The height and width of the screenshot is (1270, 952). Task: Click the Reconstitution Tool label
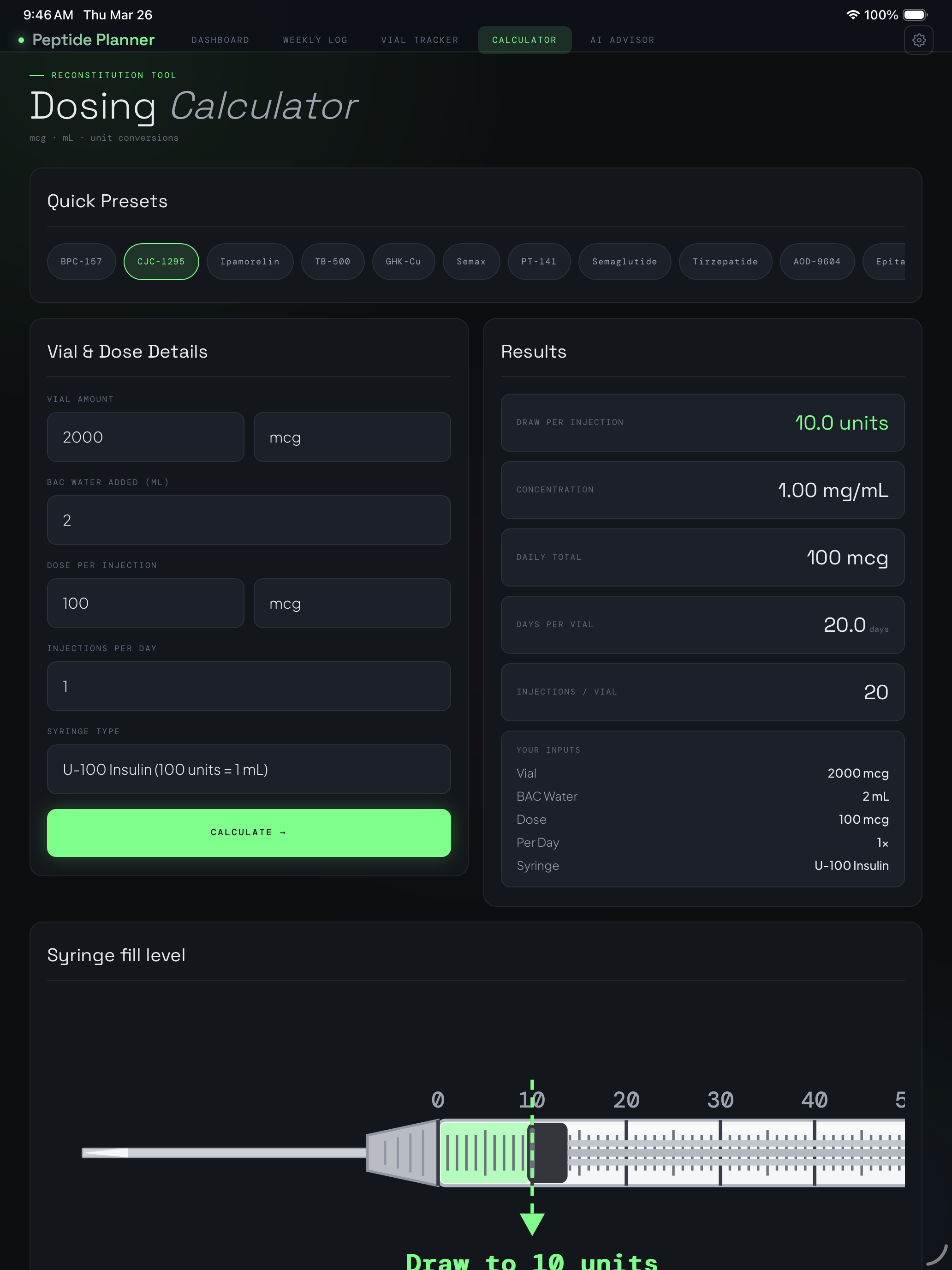[113, 75]
